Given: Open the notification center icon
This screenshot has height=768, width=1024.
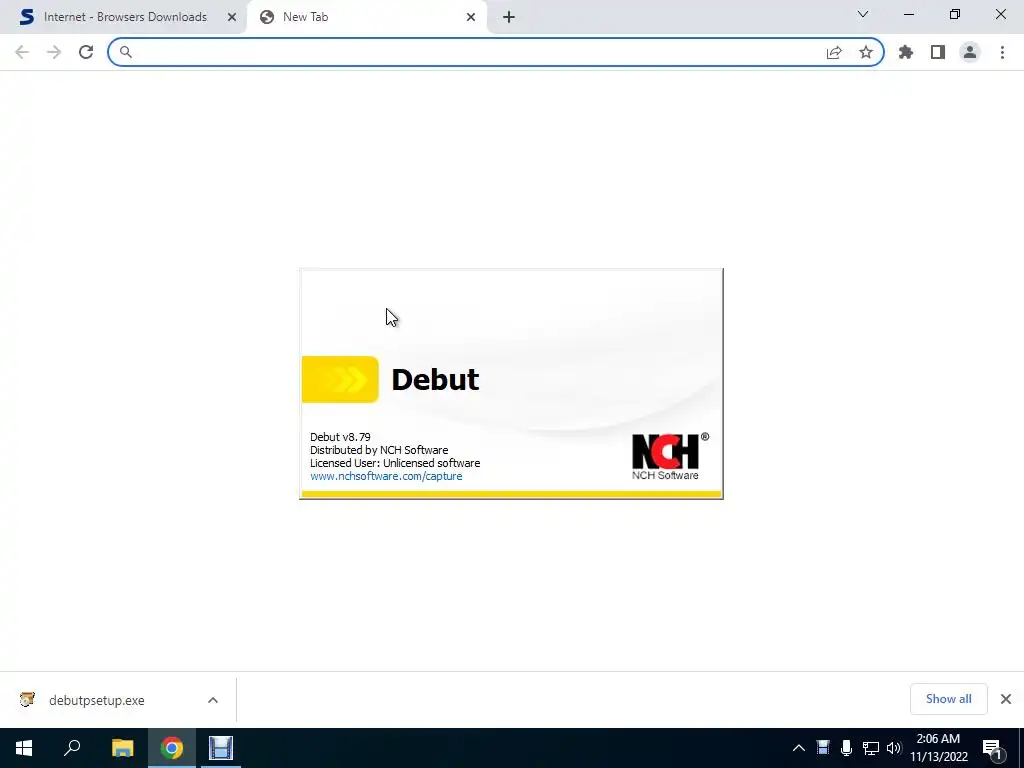Looking at the screenshot, I should click(x=992, y=748).
